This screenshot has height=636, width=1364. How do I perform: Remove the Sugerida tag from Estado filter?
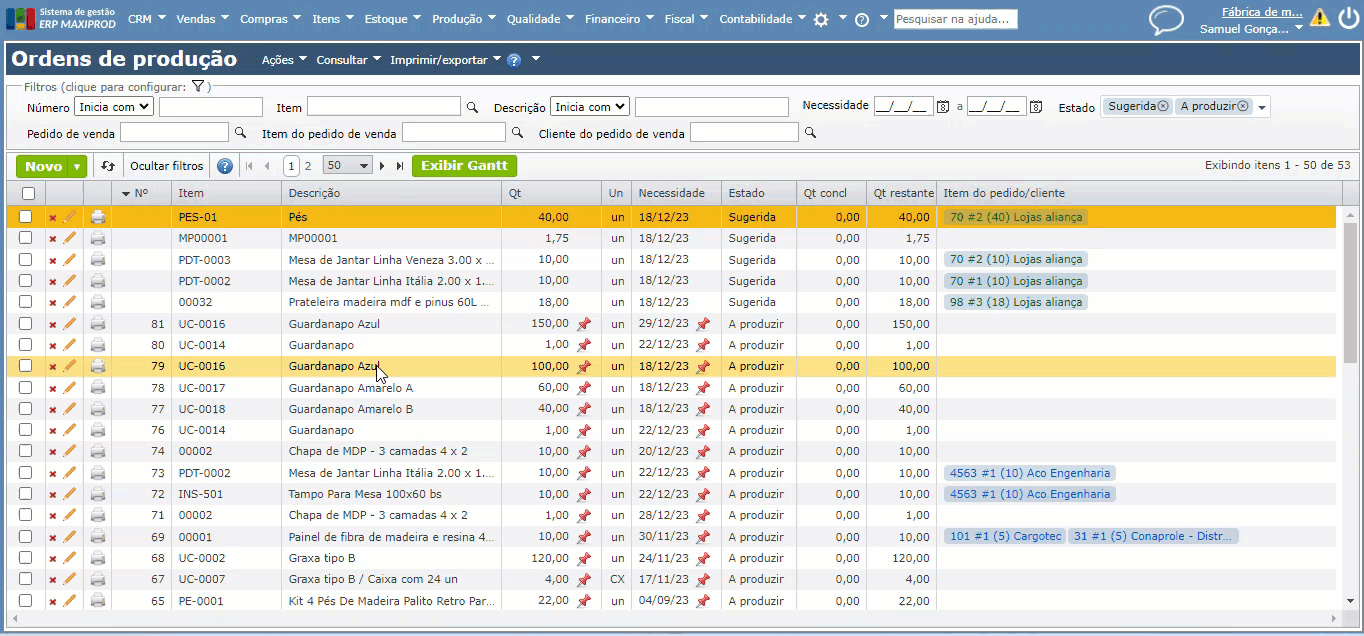1163,106
